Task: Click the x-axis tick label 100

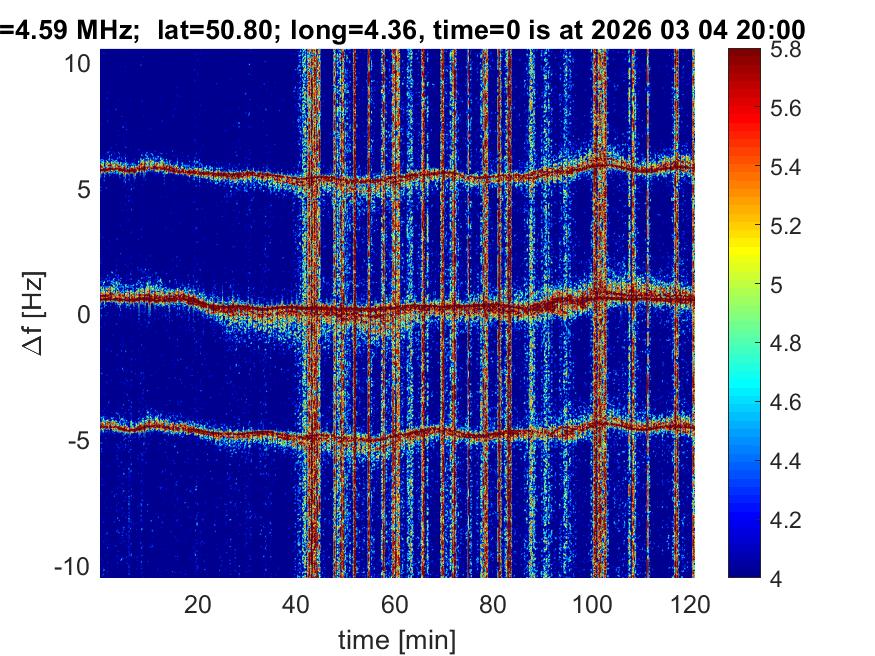Action: tap(592, 603)
